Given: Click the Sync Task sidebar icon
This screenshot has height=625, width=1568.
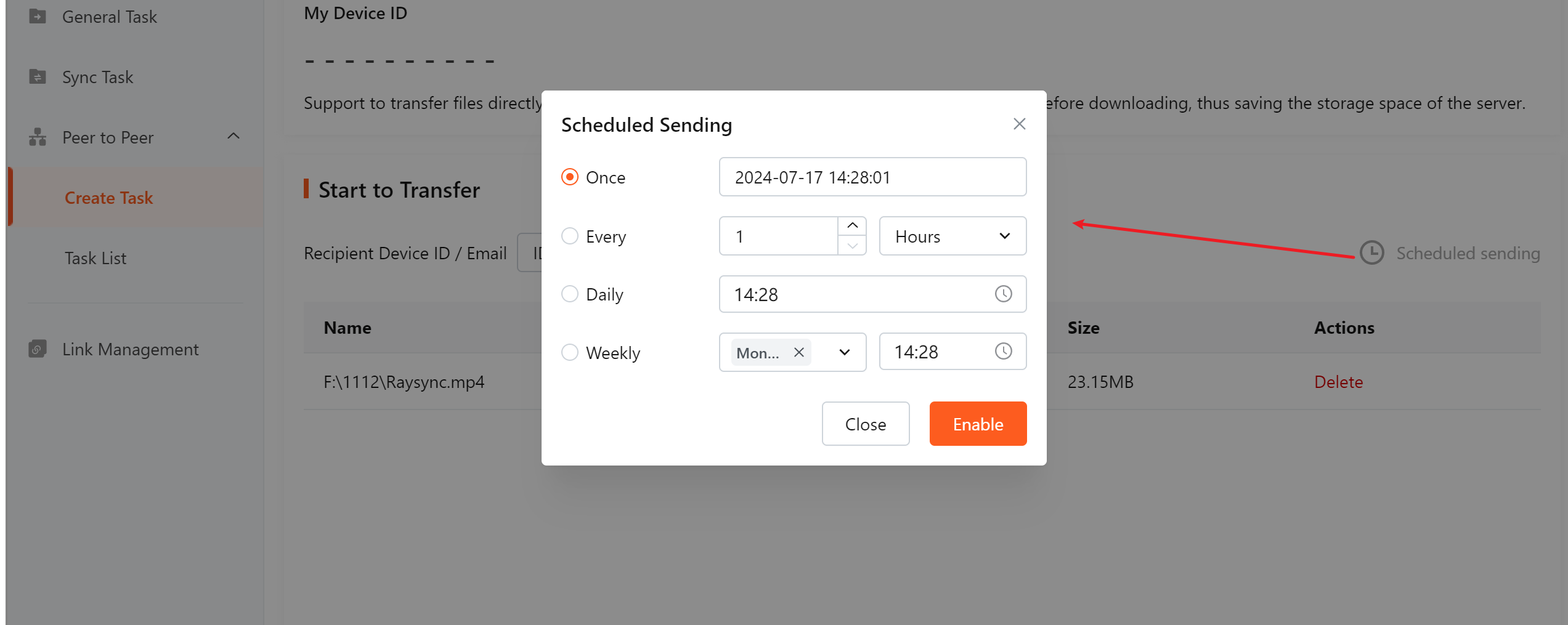Looking at the screenshot, I should (38, 77).
